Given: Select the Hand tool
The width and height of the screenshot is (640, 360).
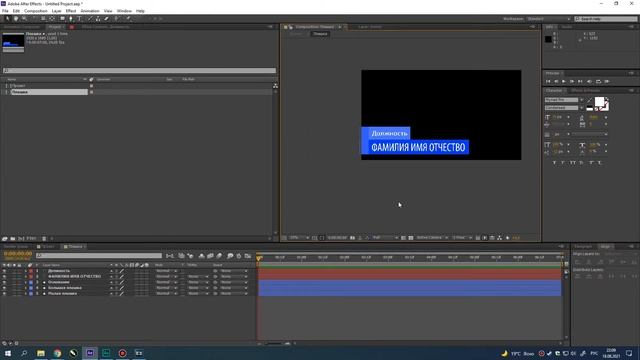Looking at the screenshot, I should [x=16, y=18].
